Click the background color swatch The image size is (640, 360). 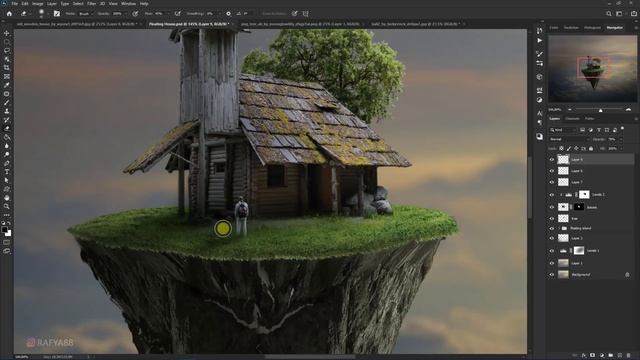[8, 233]
